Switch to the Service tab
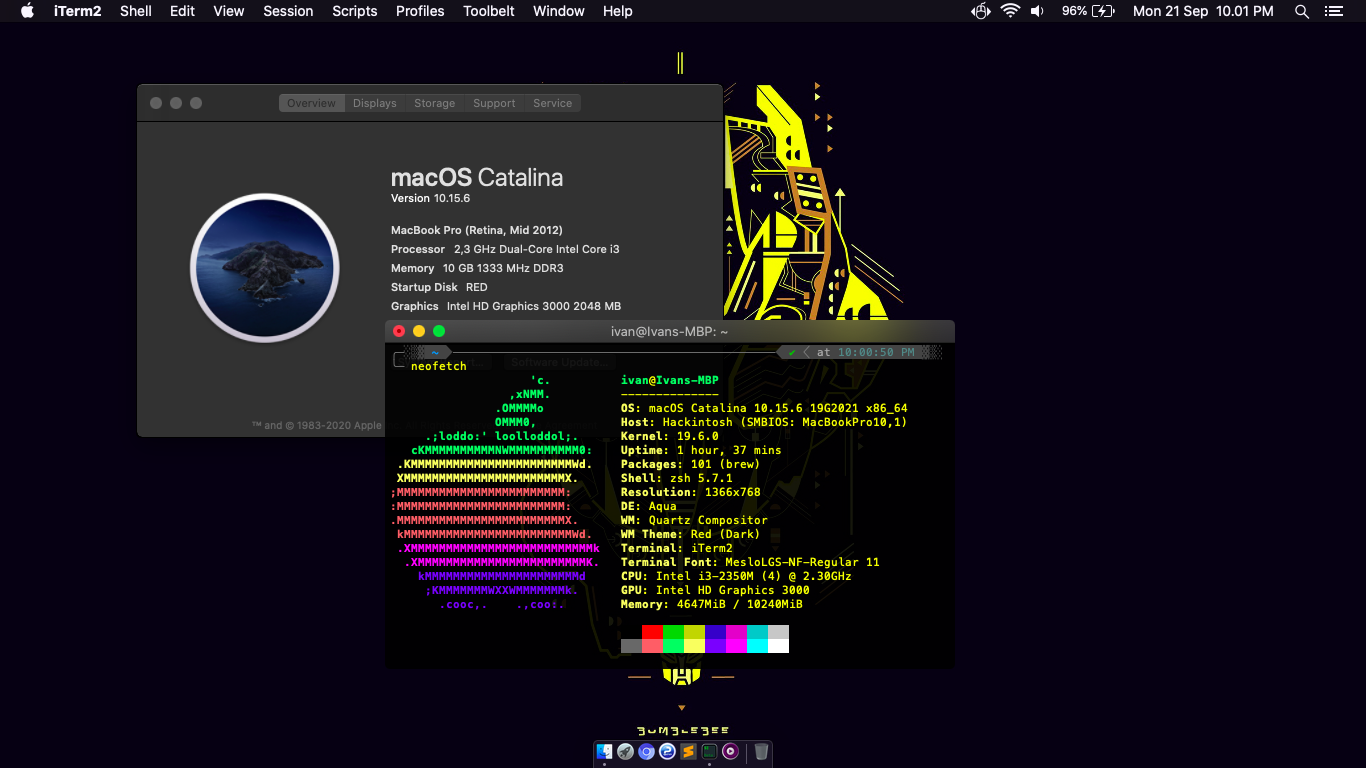 tap(553, 103)
